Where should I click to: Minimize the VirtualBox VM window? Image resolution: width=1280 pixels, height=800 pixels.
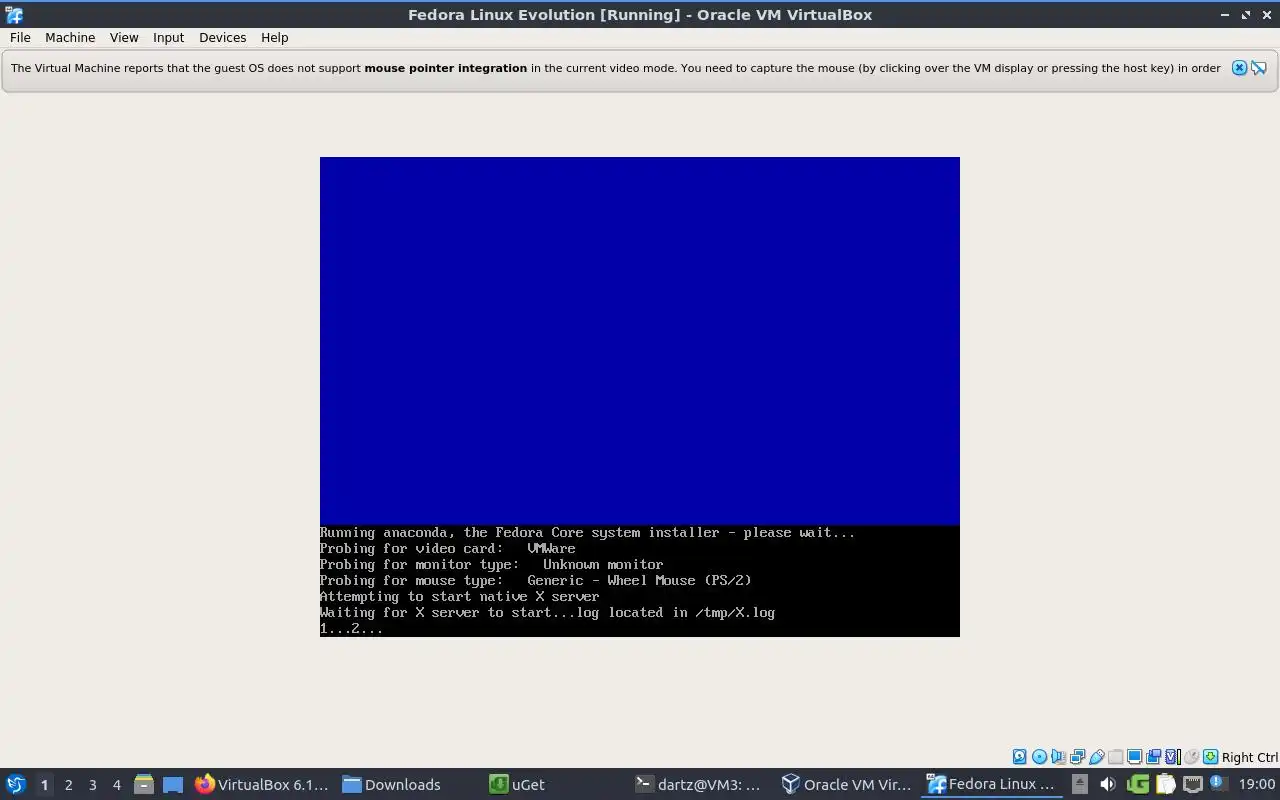1226,15
